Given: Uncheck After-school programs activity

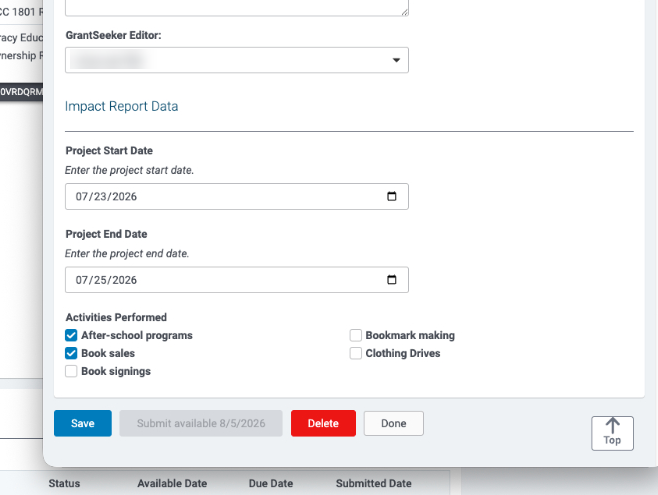Looking at the screenshot, I should pyautogui.click(x=71, y=335).
